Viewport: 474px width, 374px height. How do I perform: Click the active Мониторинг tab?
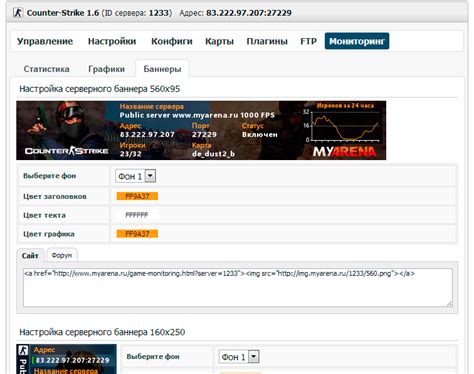(x=357, y=41)
